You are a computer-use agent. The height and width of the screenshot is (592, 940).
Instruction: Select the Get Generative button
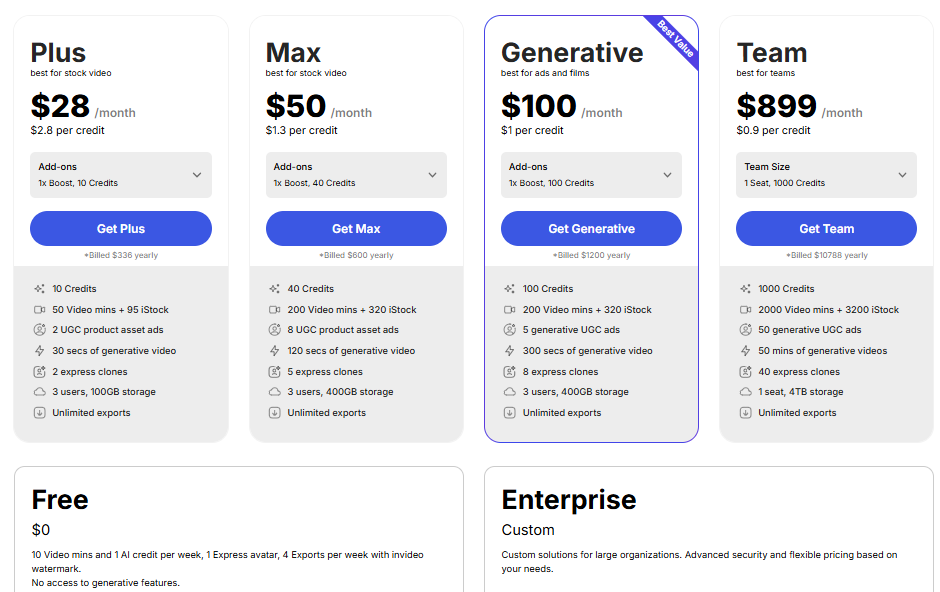591,228
